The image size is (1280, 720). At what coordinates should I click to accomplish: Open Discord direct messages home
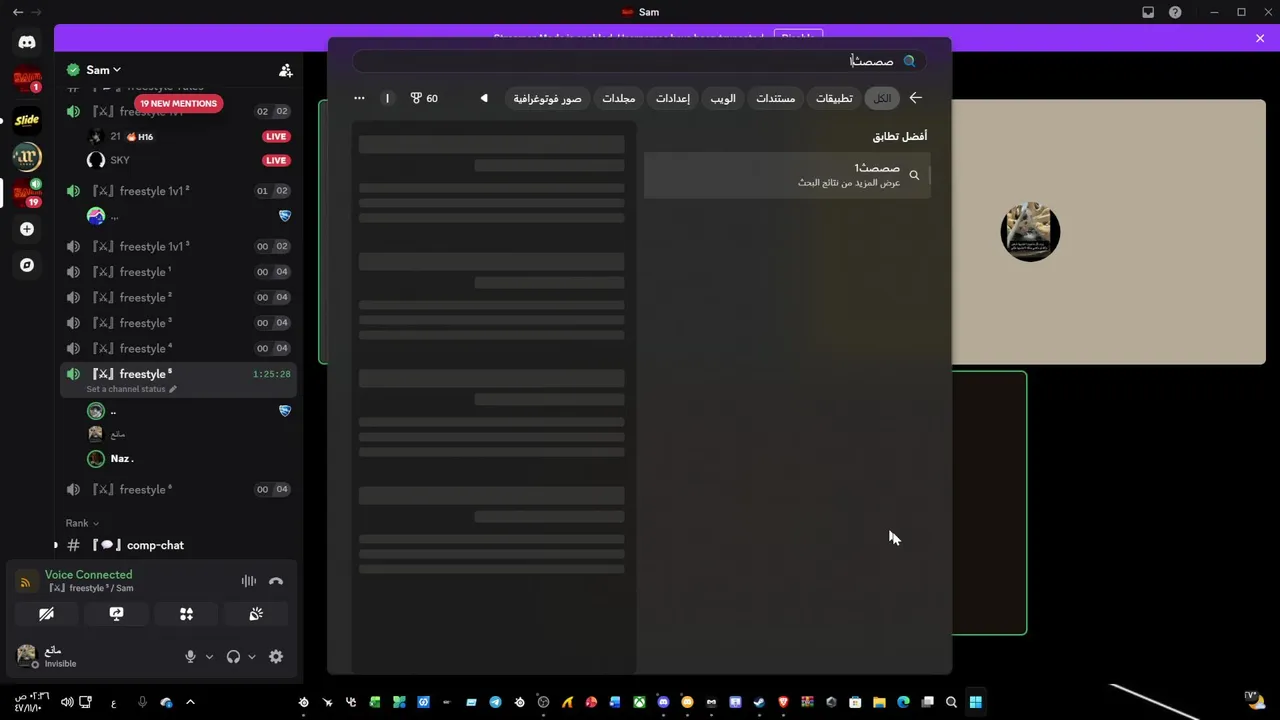tap(27, 42)
